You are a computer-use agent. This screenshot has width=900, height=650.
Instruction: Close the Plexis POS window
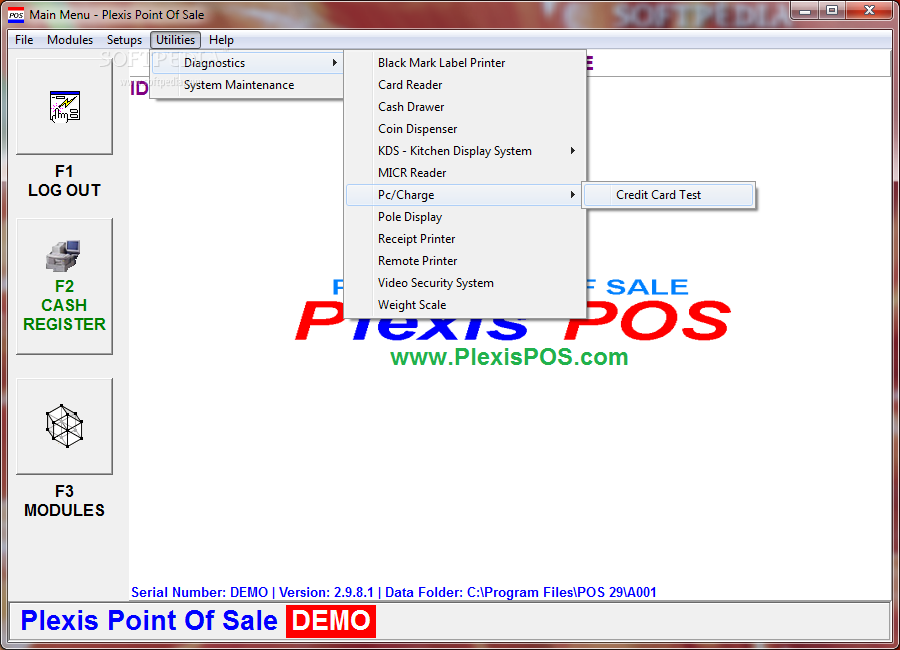pyautogui.click(x=869, y=10)
